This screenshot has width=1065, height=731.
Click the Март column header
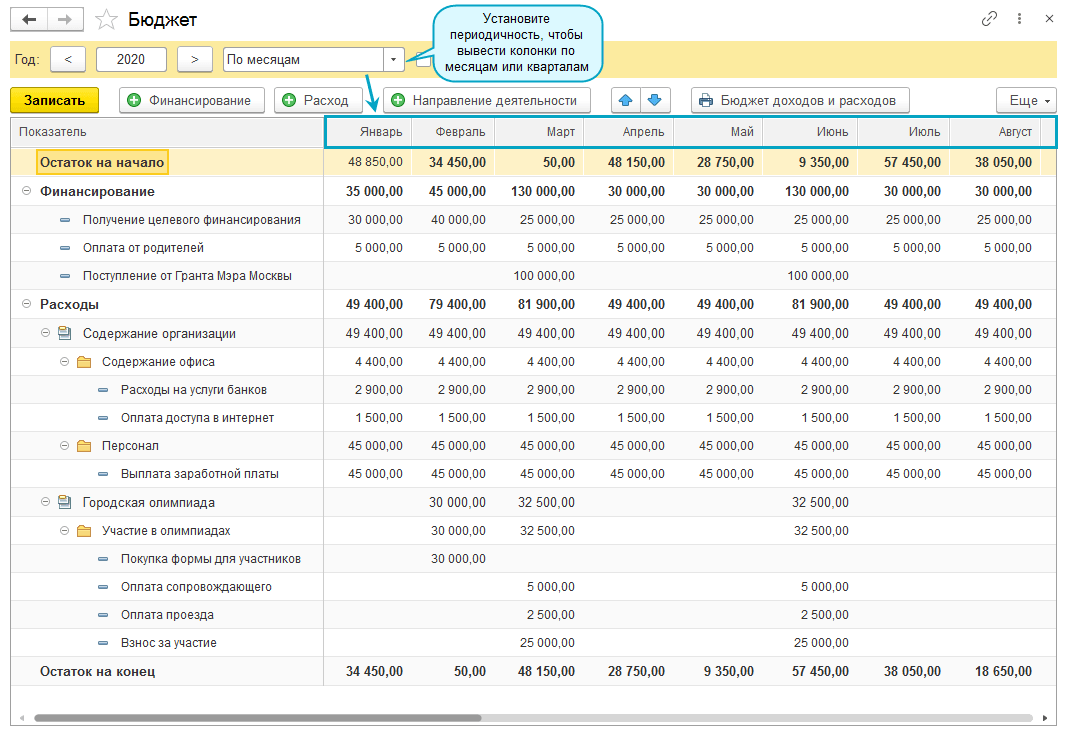[x=538, y=132]
